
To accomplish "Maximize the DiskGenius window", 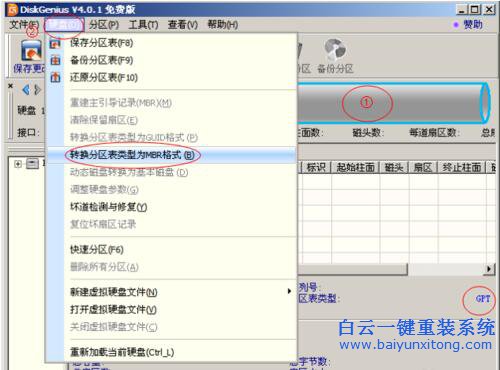I will coord(475,9).
